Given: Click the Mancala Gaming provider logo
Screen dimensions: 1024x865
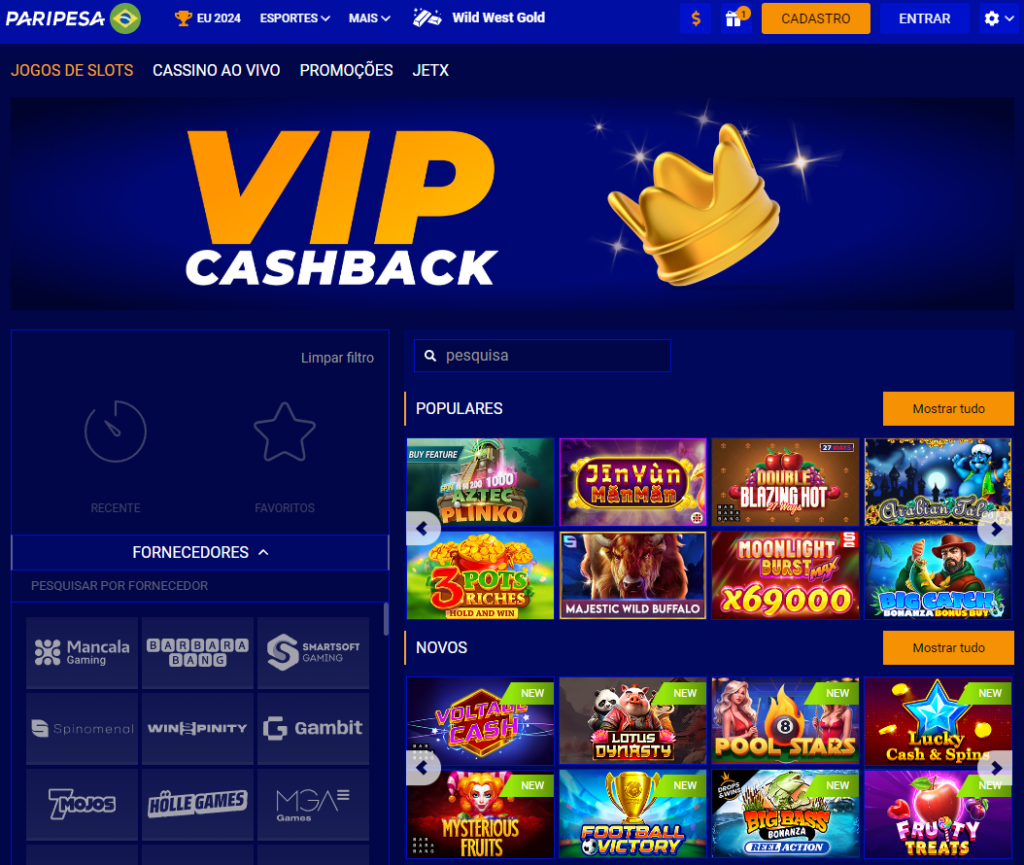Looking at the screenshot, I should [82, 653].
